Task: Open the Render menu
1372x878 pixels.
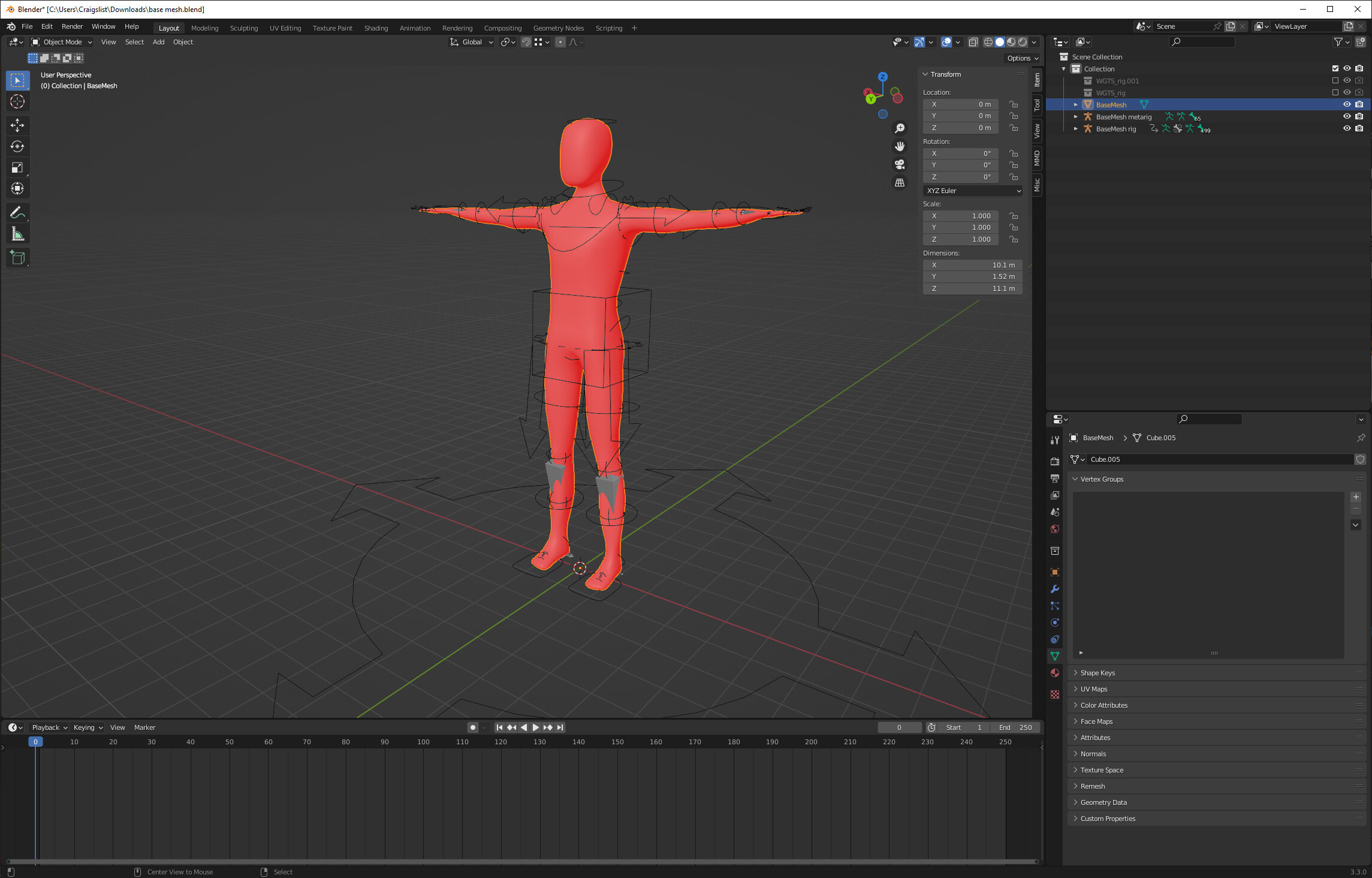Action: click(x=72, y=26)
